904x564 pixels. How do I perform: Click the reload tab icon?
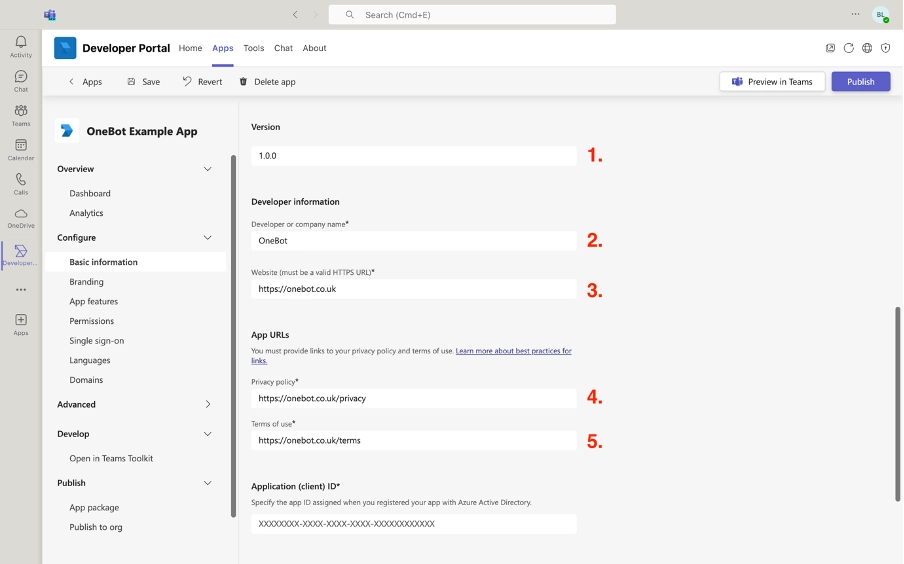click(849, 48)
